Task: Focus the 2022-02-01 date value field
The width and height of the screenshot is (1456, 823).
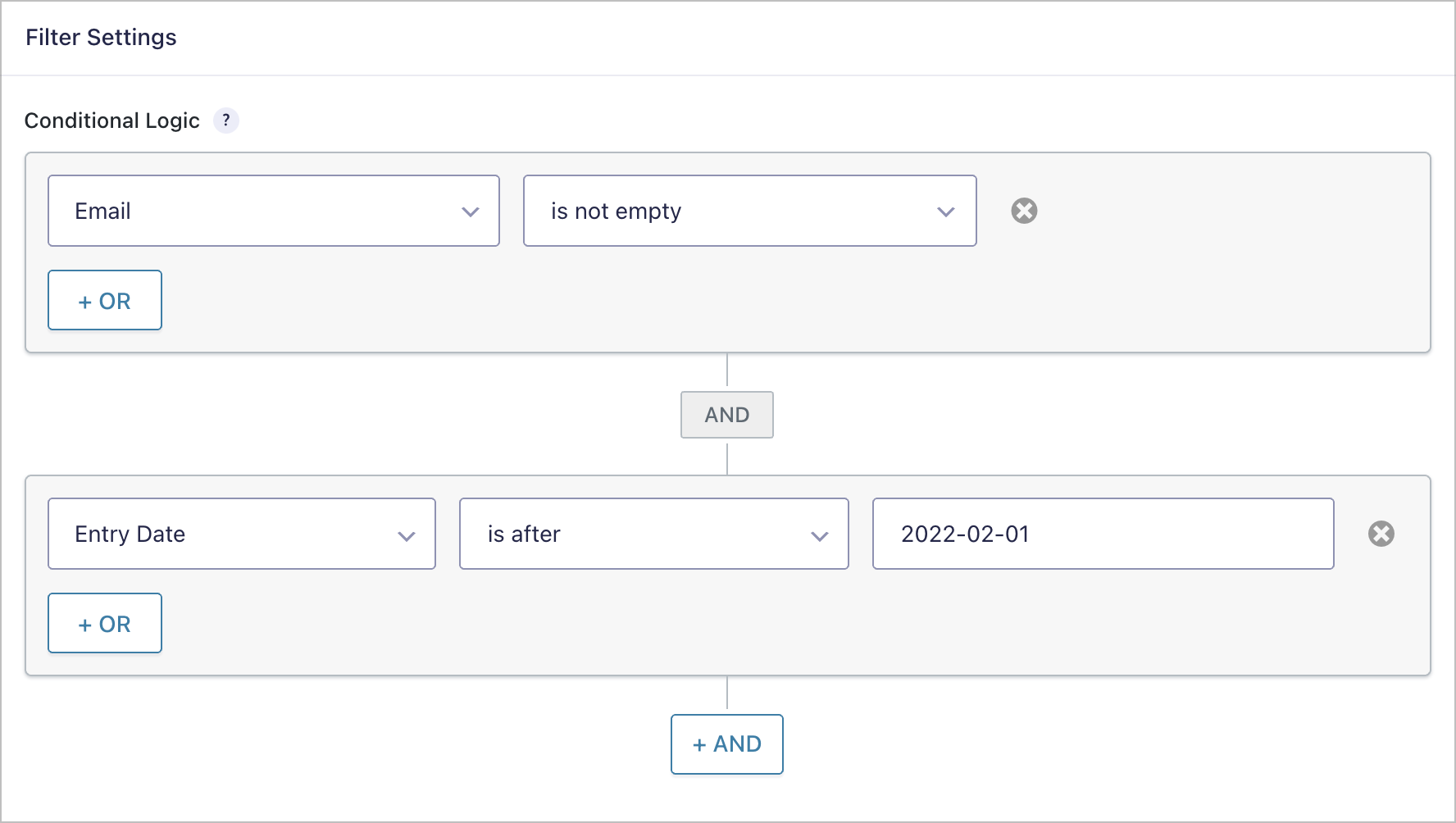Action: [1103, 534]
